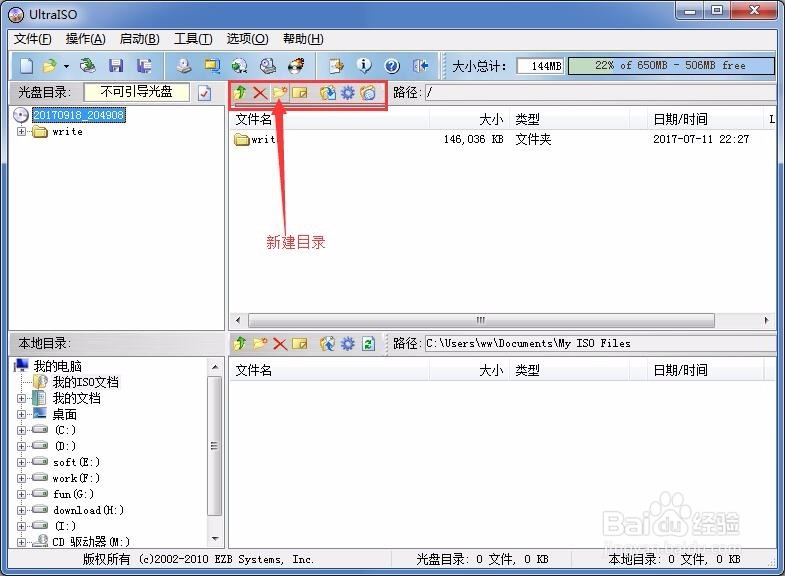This screenshot has width=785, height=576.
Task: Click the gear icon in local pane toolbar
Action: pos(347,344)
